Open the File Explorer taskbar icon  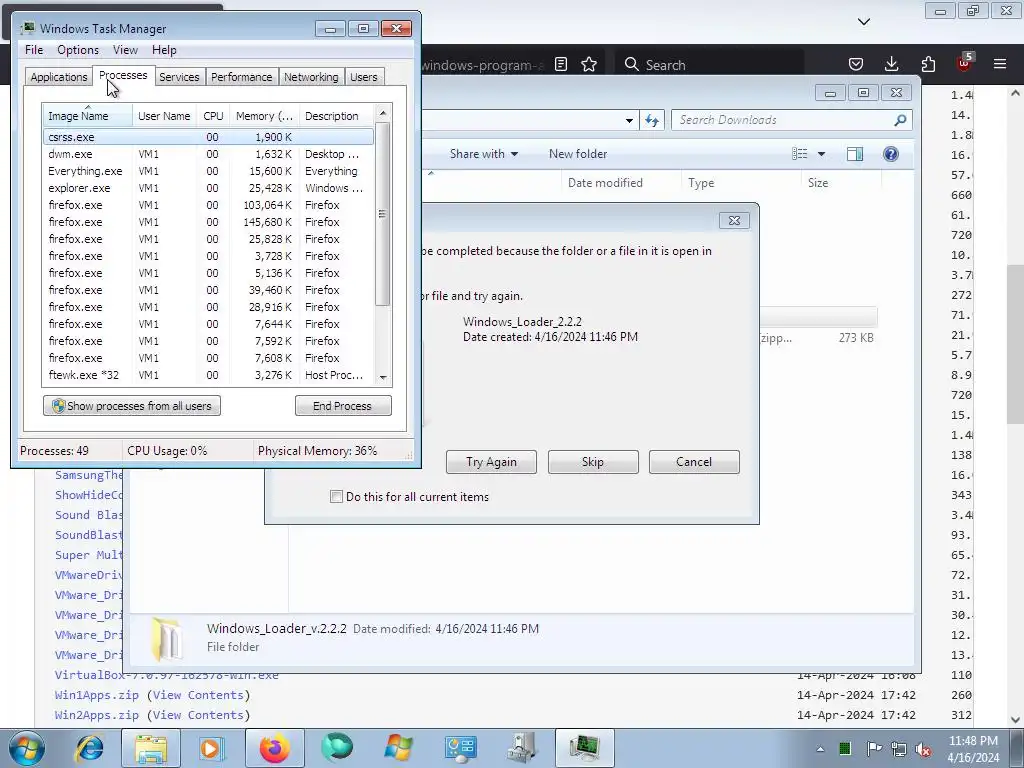(151, 748)
